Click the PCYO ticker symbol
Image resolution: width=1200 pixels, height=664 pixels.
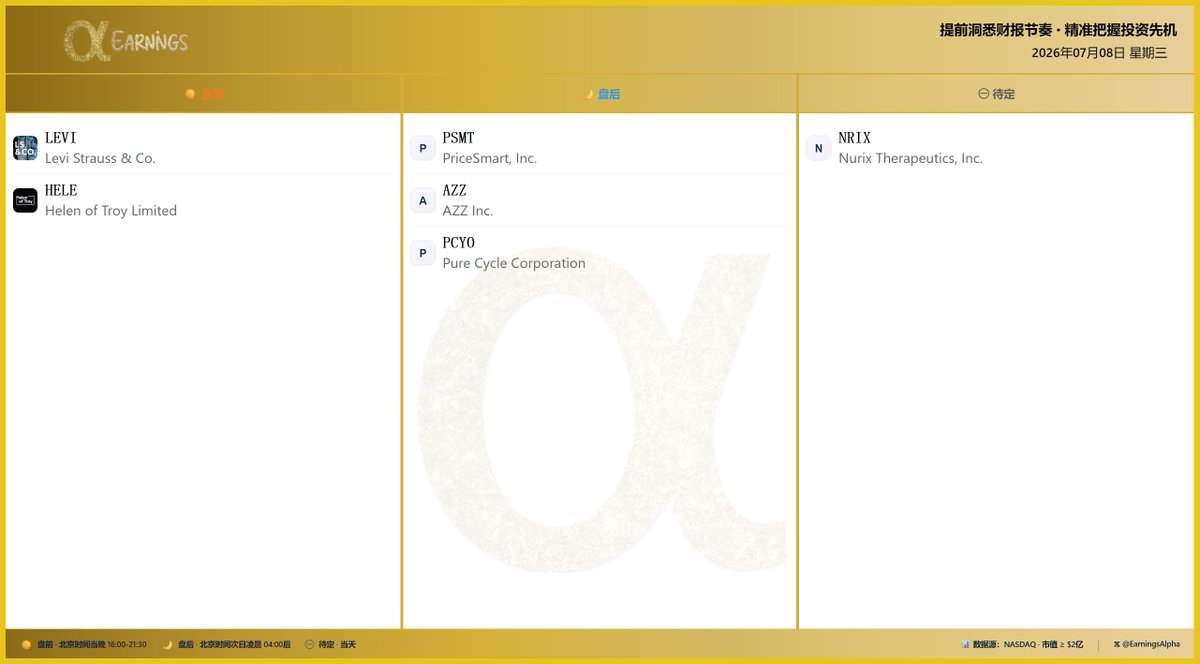coord(459,243)
